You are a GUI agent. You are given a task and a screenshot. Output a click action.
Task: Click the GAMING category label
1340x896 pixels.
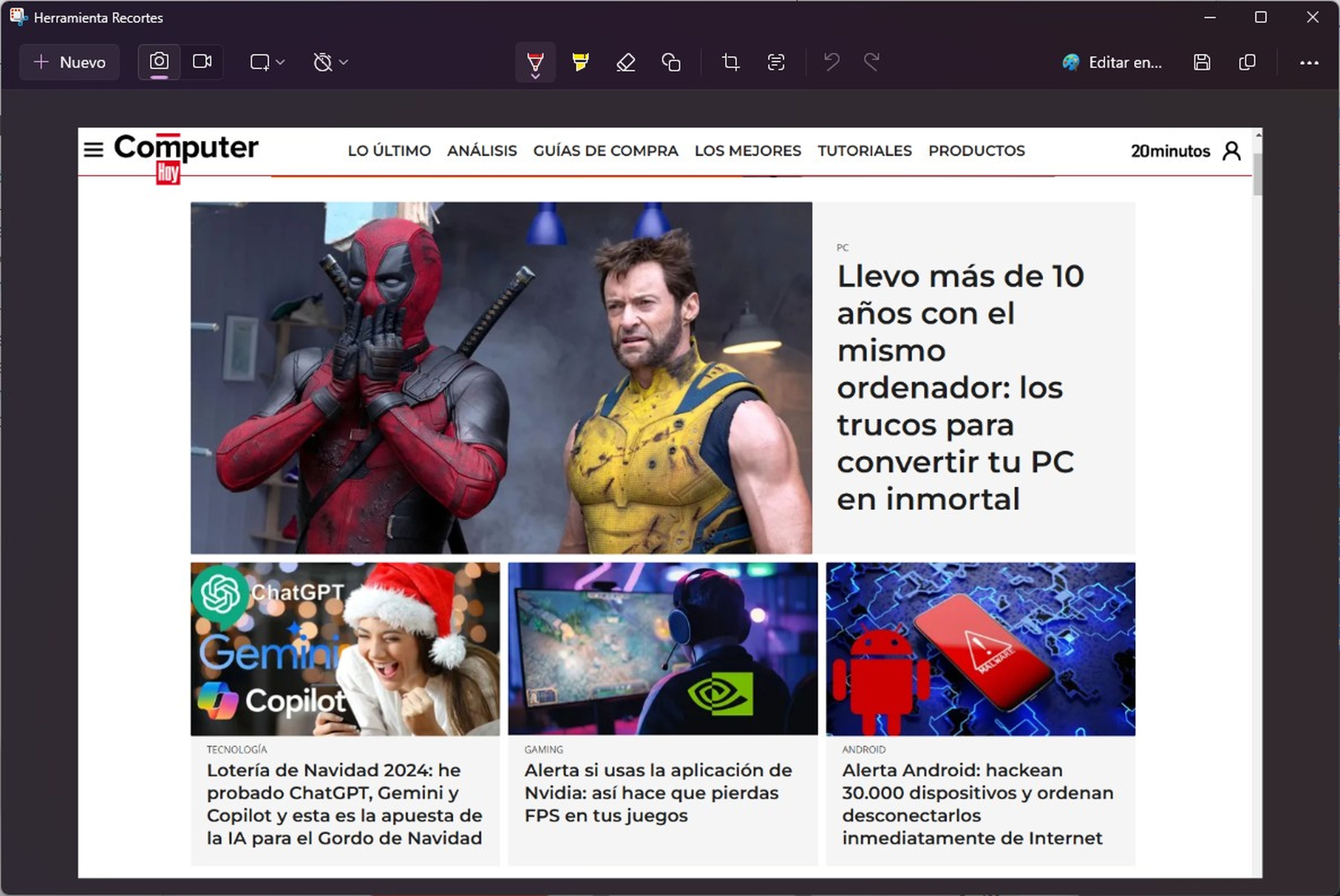click(543, 749)
